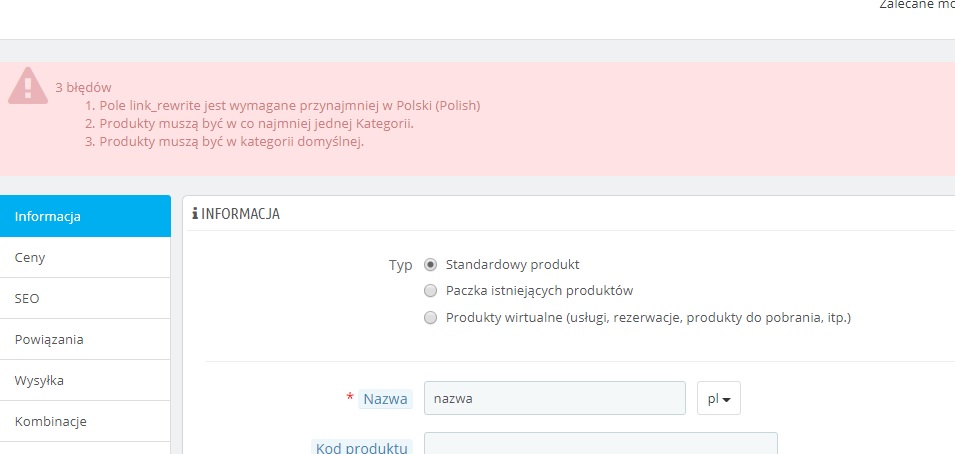
Task: Choose Paczka istniejących produktów option
Action: click(x=431, y=291)
